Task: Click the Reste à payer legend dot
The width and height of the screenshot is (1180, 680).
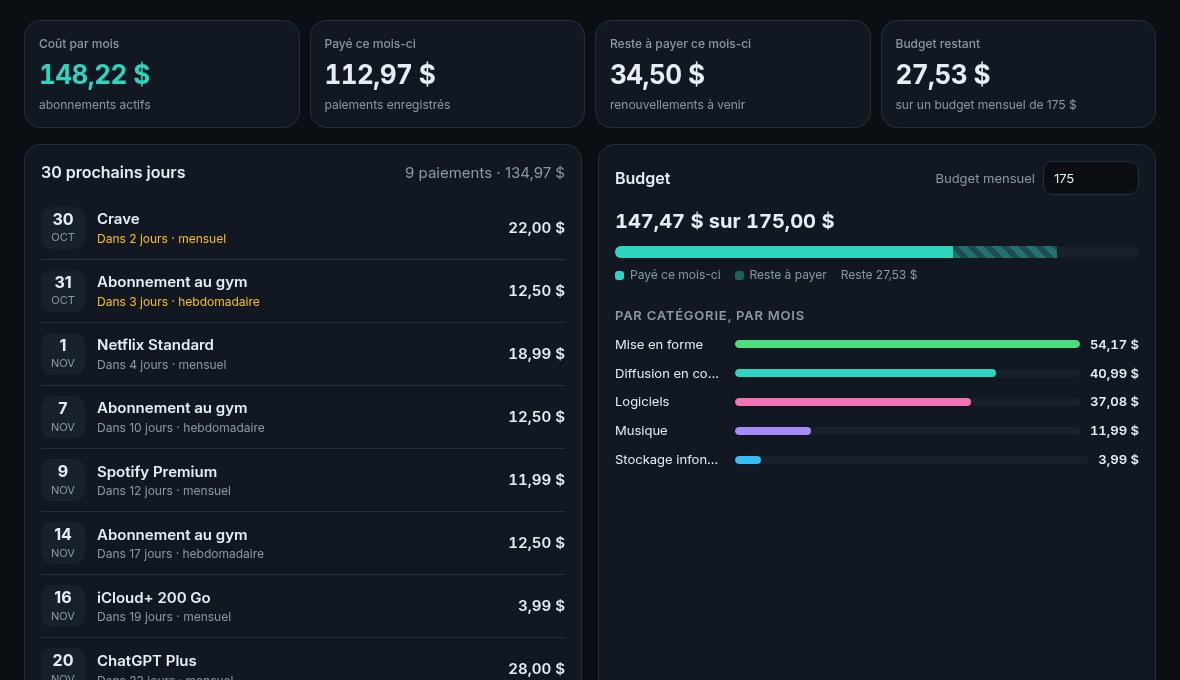Action: [x=739, y=275]
